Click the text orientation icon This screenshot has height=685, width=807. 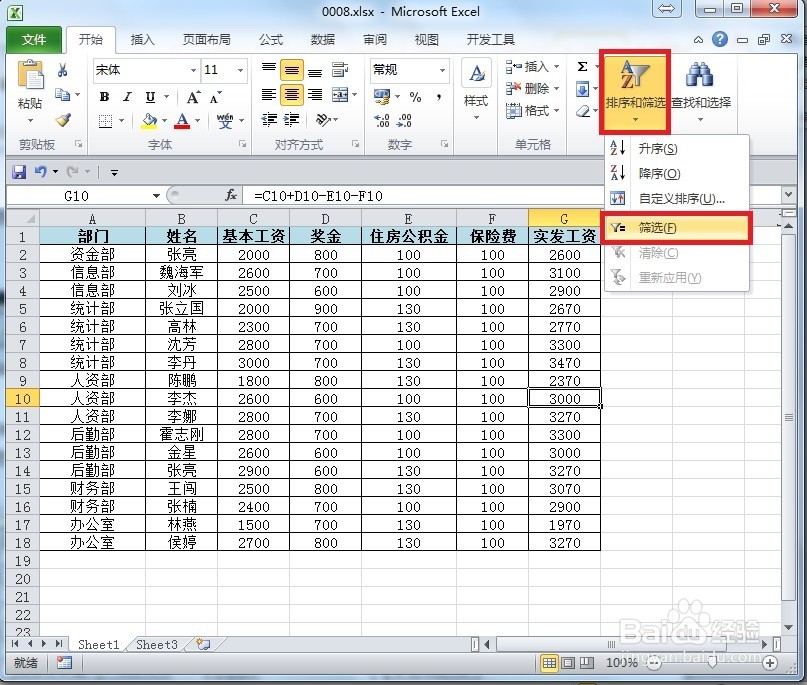coord(323,120)
